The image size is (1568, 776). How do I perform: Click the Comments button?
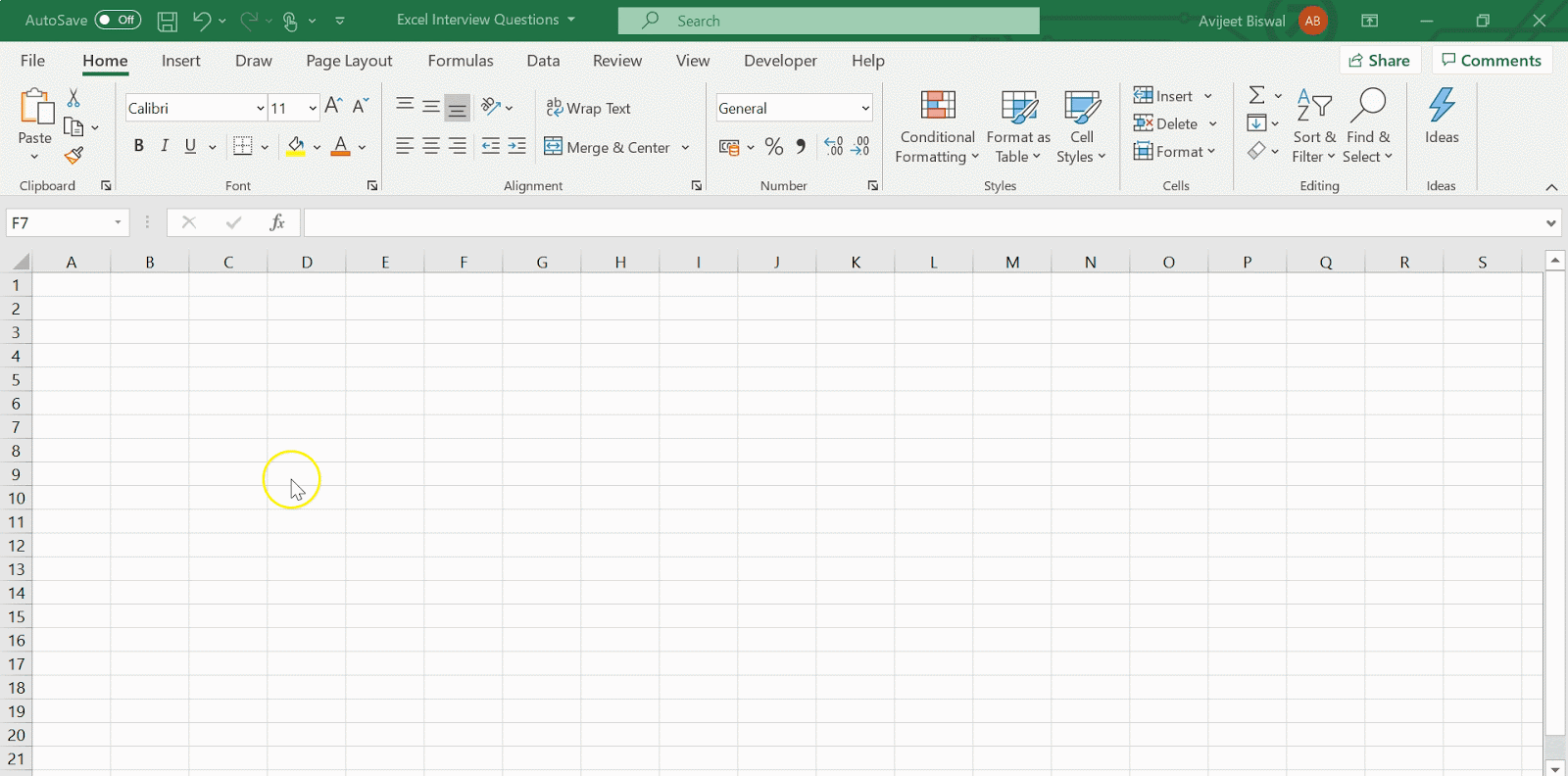pos(1492,61)
